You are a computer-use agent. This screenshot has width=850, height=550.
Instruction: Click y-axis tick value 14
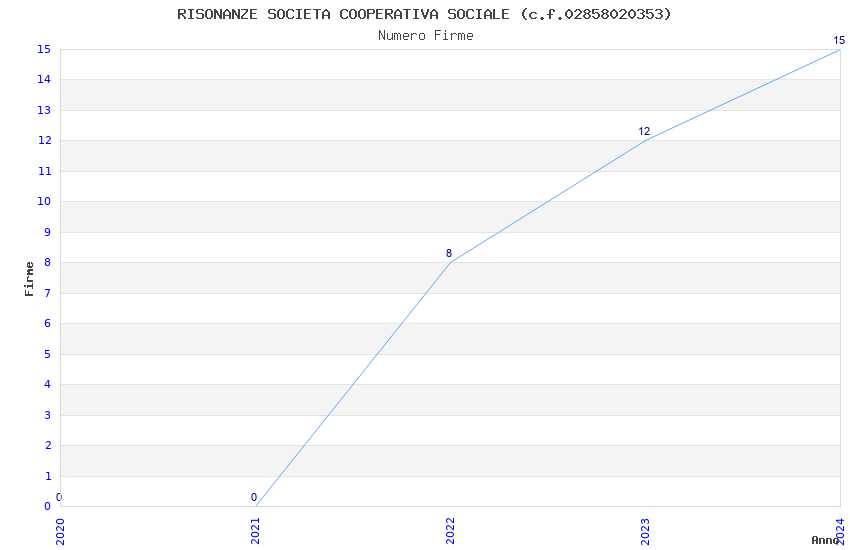coord(44,80)
